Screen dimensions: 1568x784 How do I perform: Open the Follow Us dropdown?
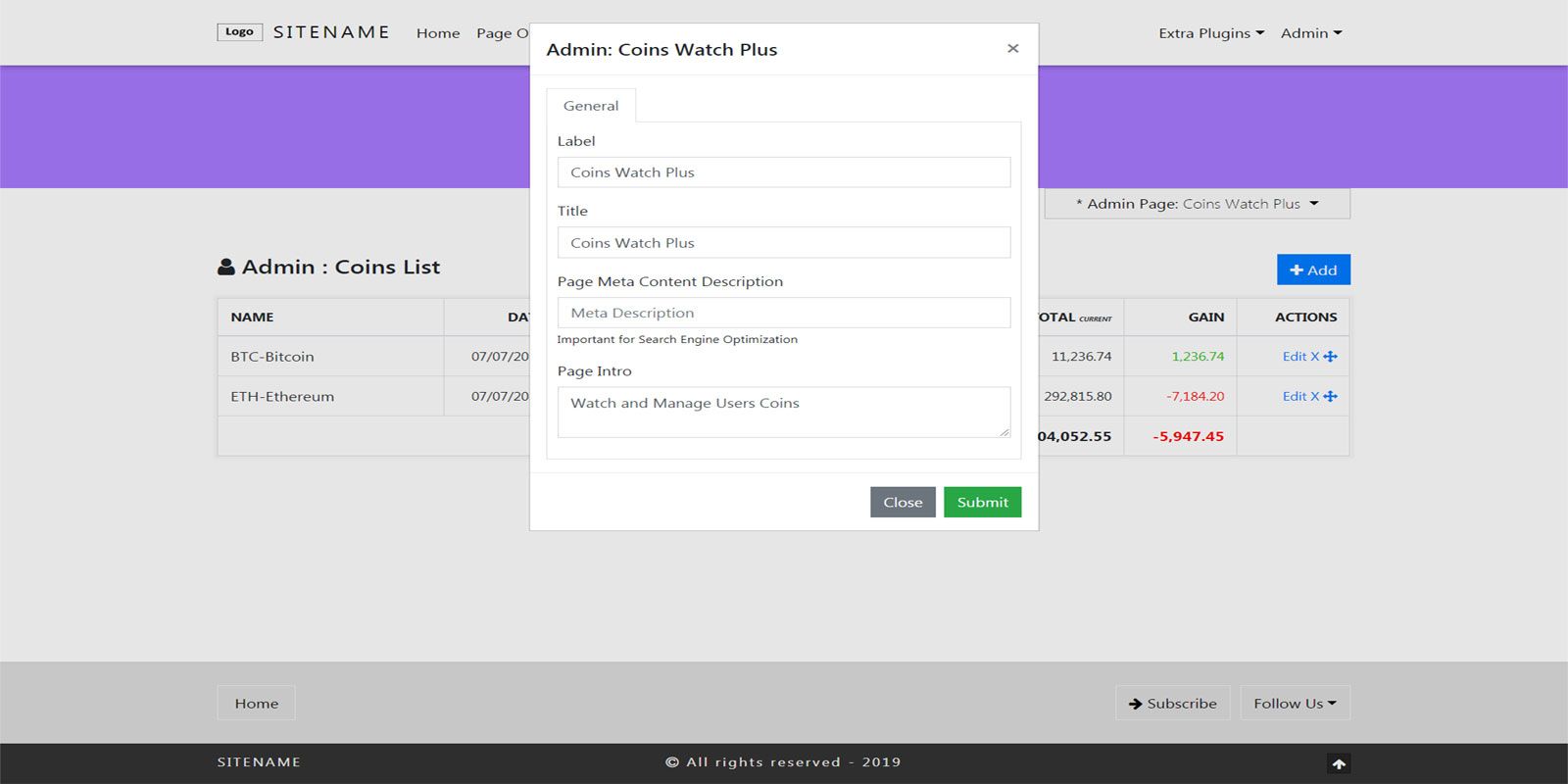coord(1295,704)
